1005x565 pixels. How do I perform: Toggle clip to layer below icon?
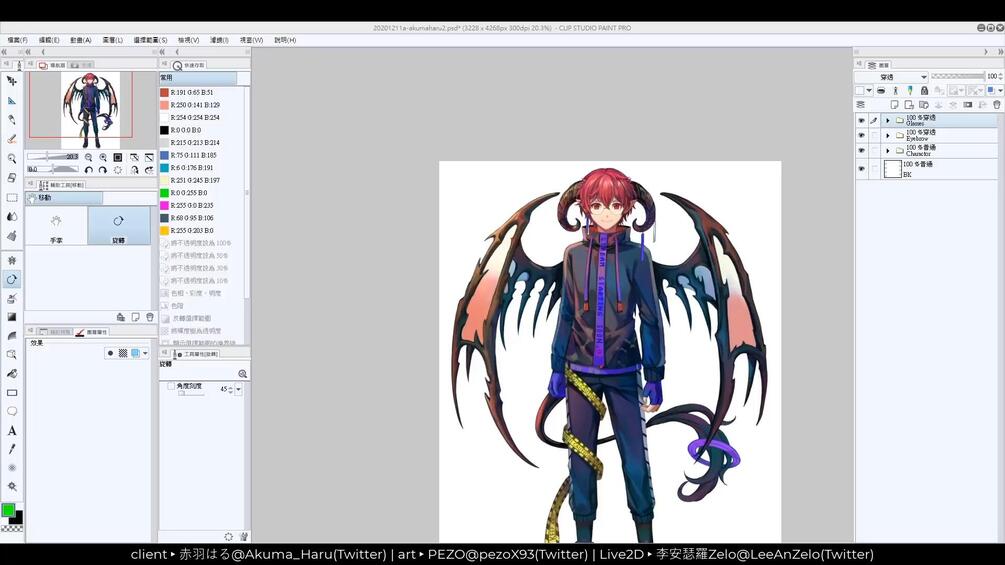[x=881, y=90]
